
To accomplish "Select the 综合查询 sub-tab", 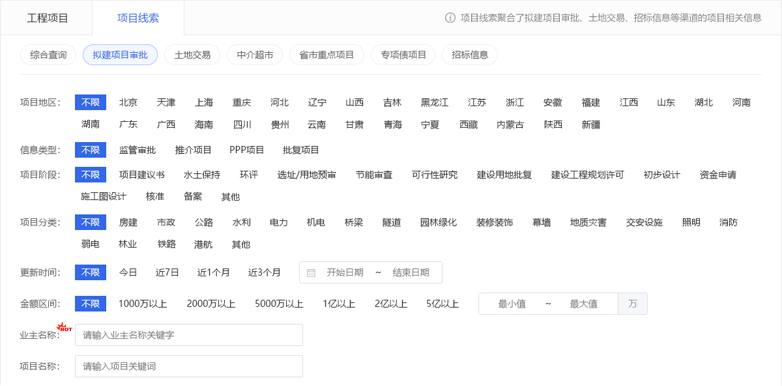I will [x=48, y=55].
